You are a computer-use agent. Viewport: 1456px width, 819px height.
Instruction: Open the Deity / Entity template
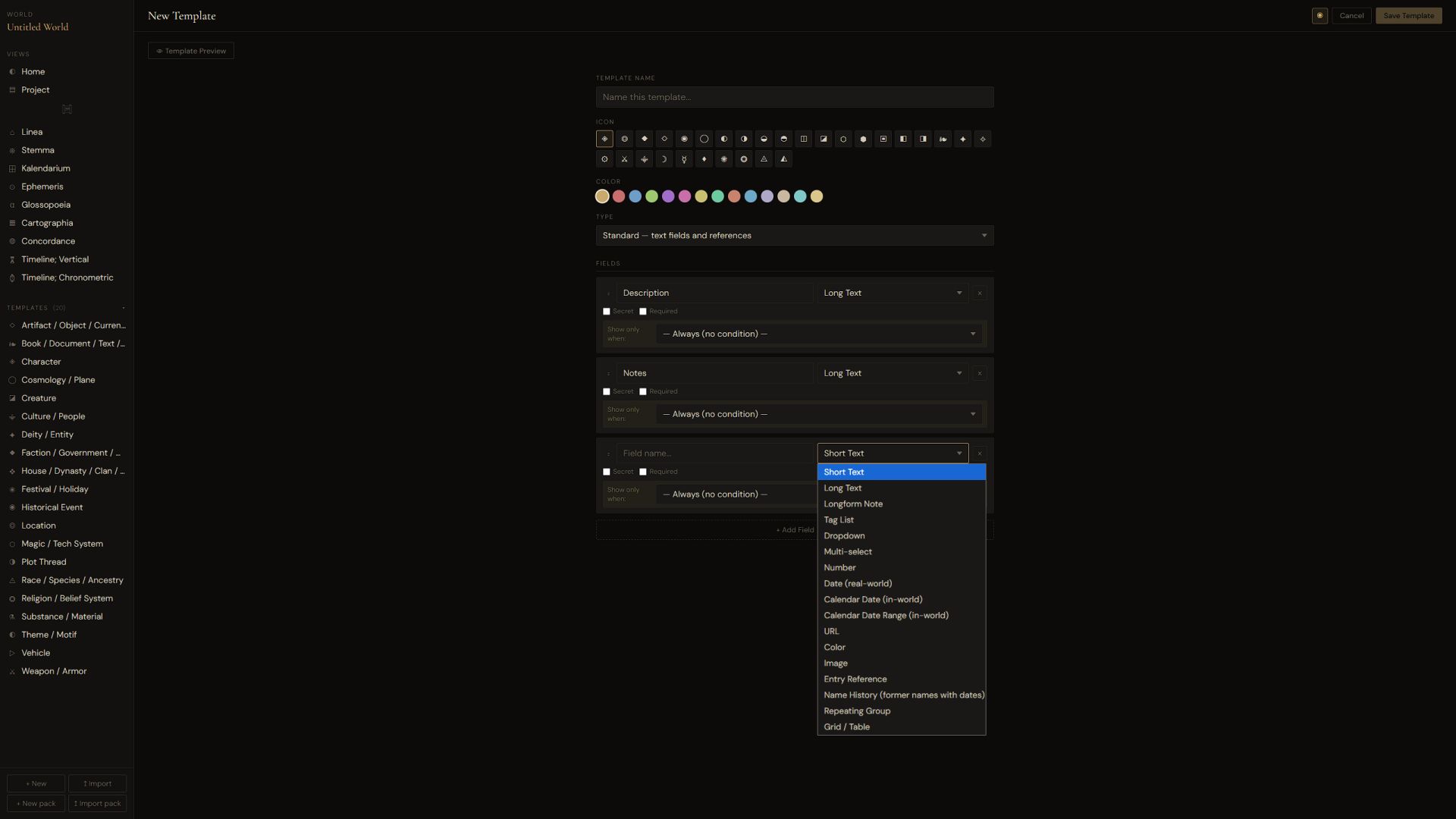pyautogui.click(x=67, y=435)
